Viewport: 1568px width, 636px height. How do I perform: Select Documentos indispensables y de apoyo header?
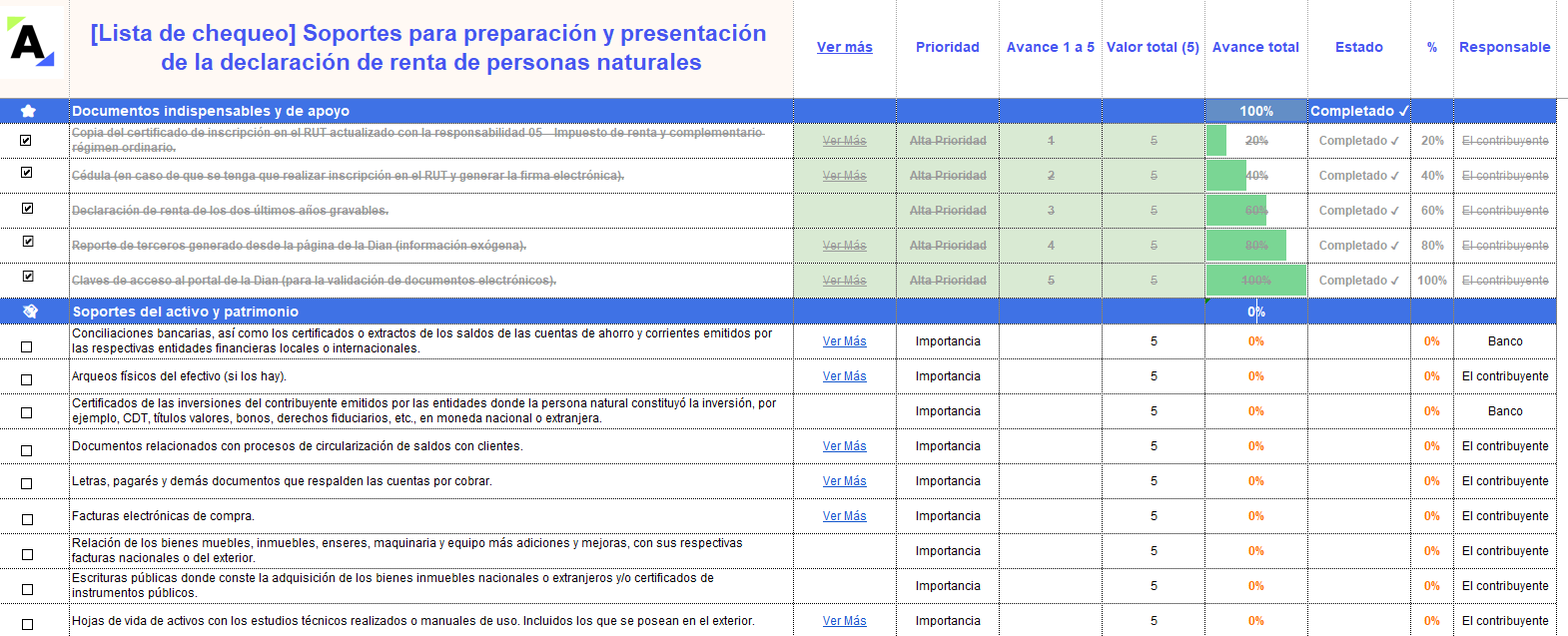211,111
